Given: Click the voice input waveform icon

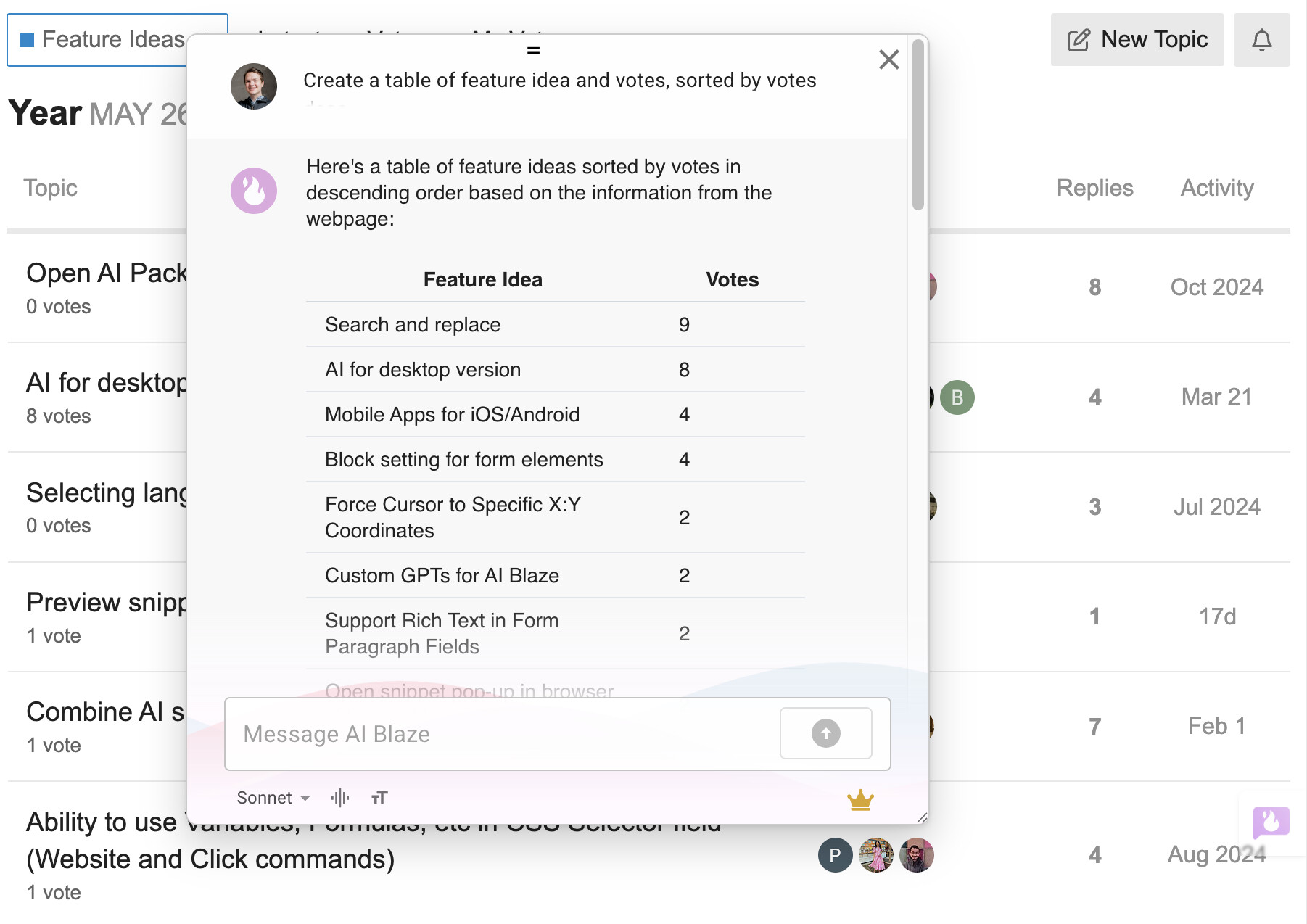Looking at the screenshot, I should click(x=340, y=798).
